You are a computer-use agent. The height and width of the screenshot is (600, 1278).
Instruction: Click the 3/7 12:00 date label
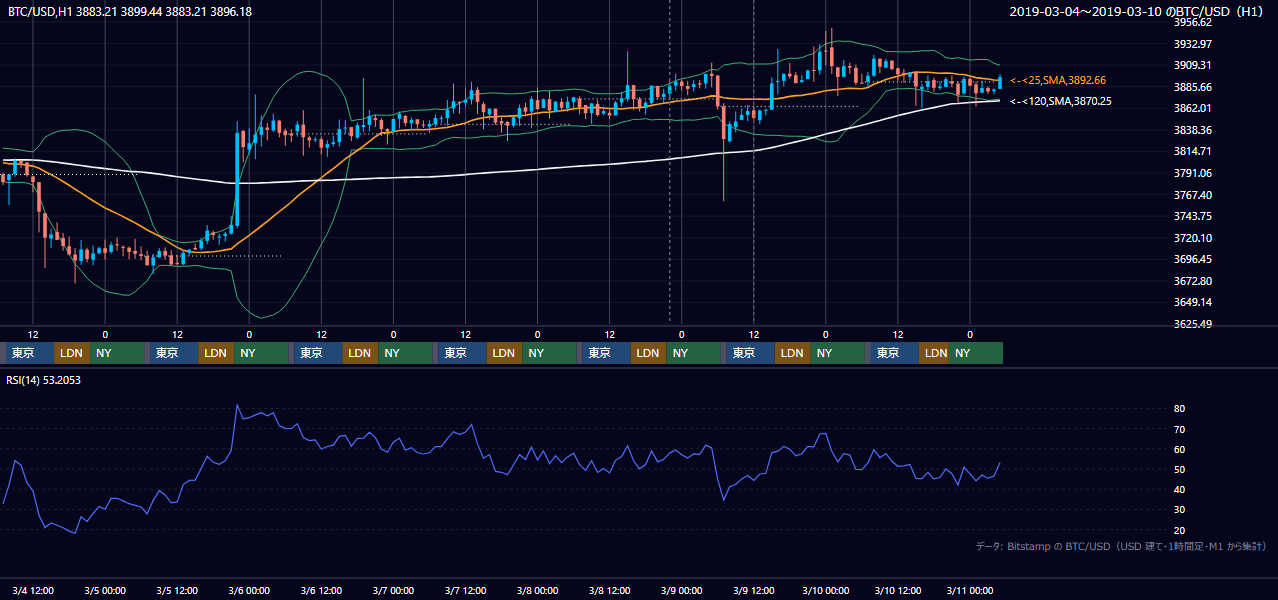(x=465, y=590)
